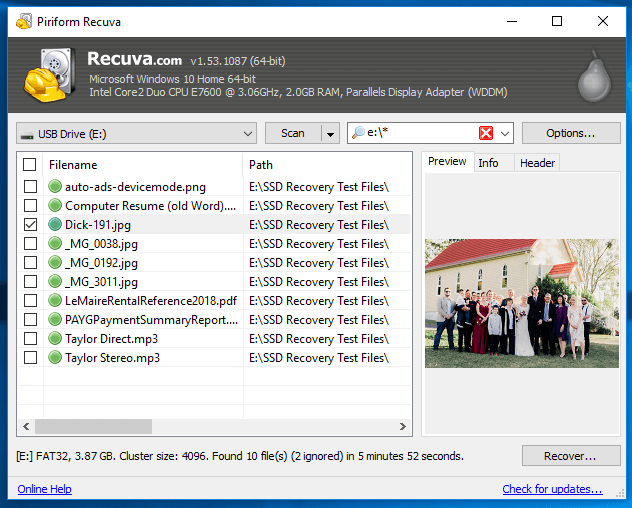Sort by the Filename column header
632x508 pixels.
point(142,164)
